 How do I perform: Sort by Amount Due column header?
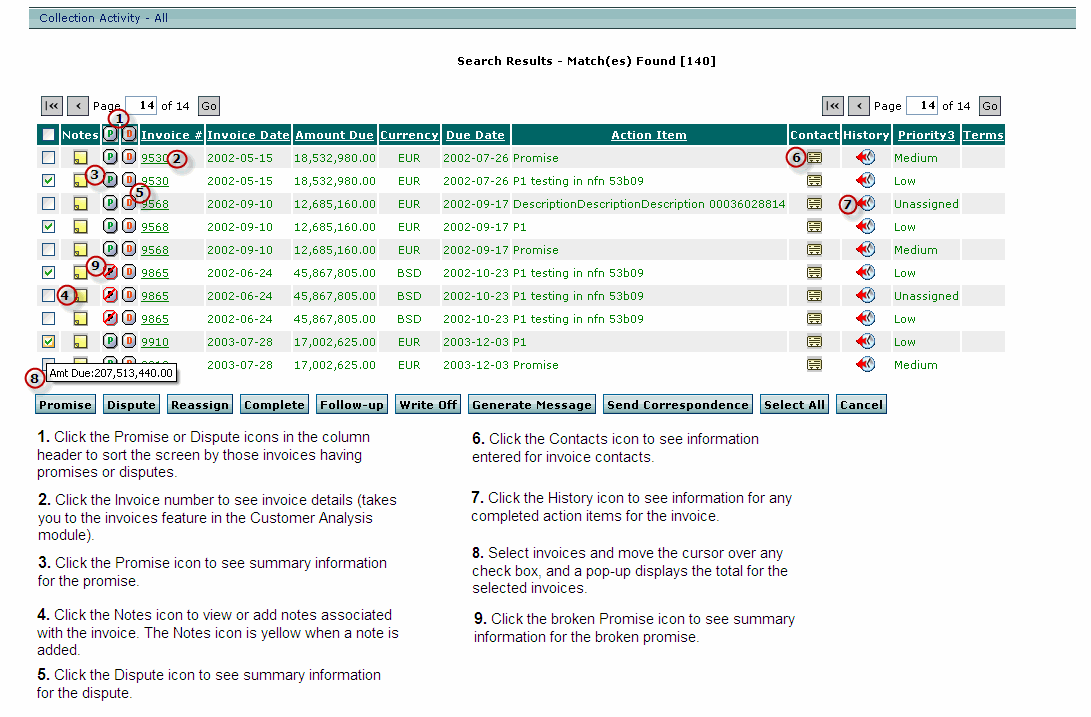[334, 135]
